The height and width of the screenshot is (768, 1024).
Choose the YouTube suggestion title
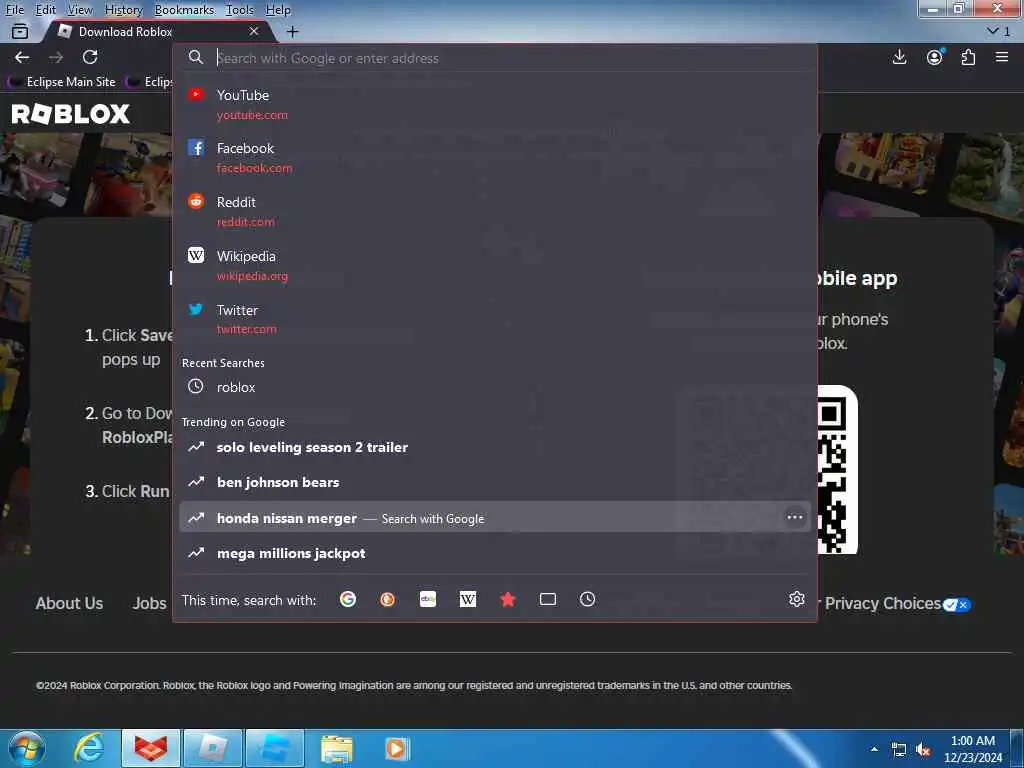[x=243, y=95]
